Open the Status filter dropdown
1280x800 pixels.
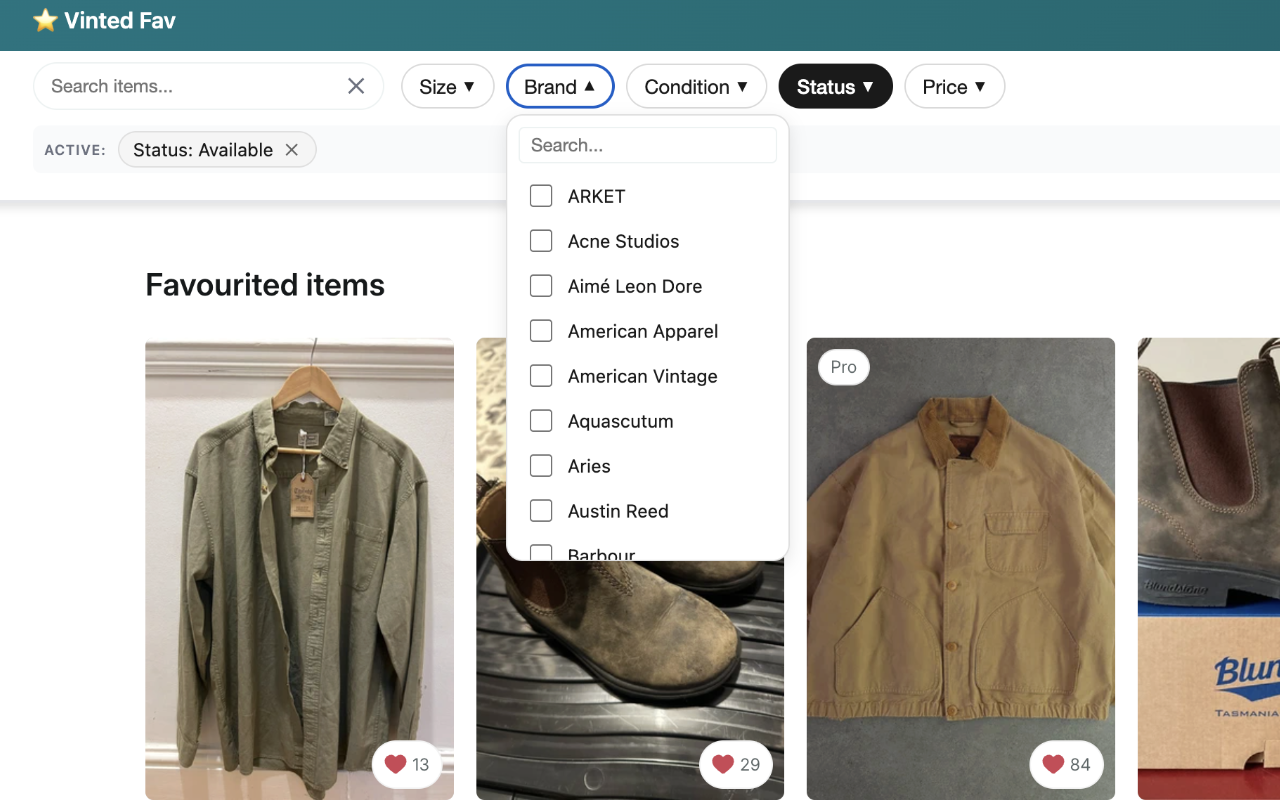point(835,87)
